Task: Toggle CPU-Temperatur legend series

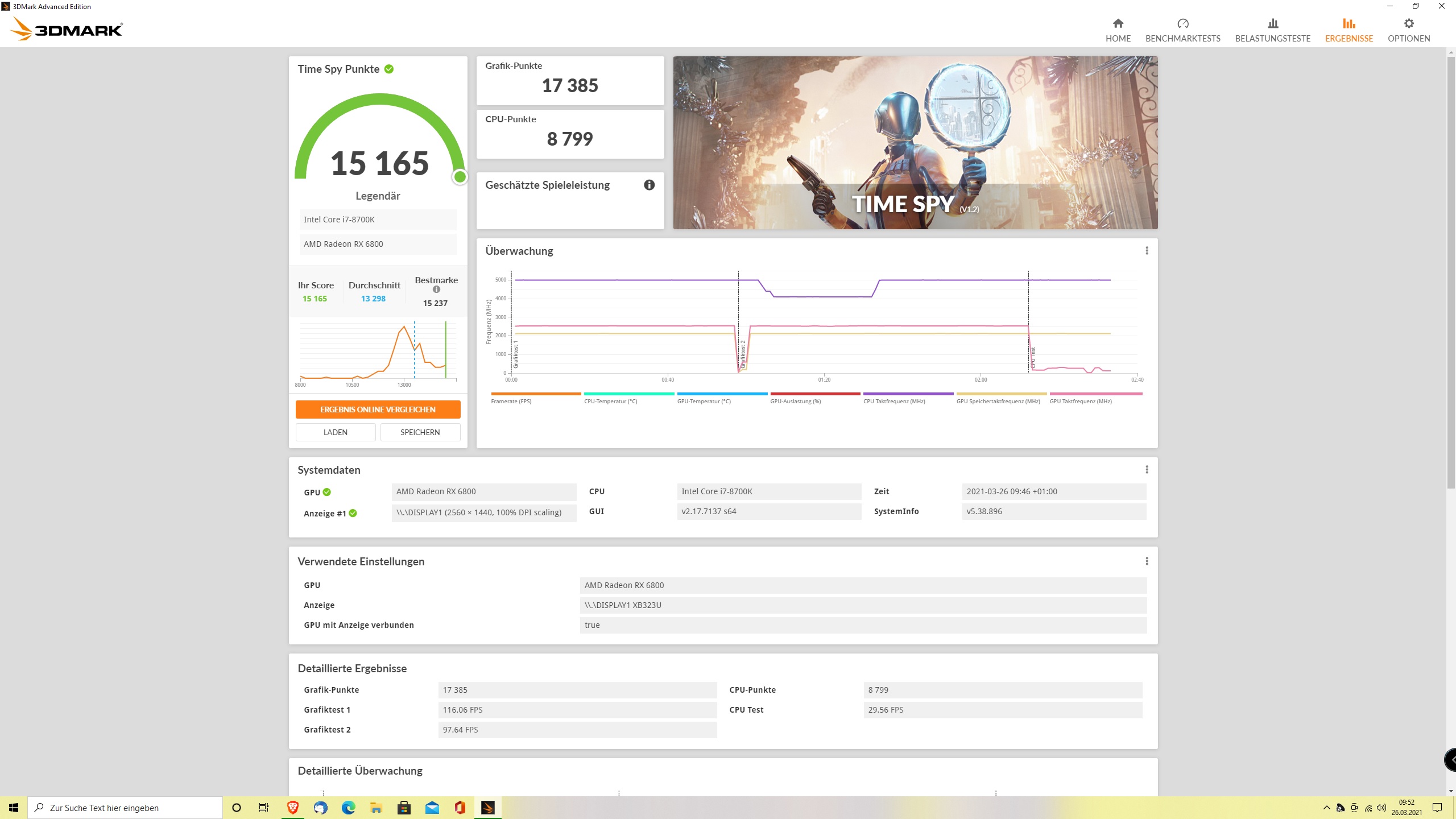Action: tap(610, 401)
